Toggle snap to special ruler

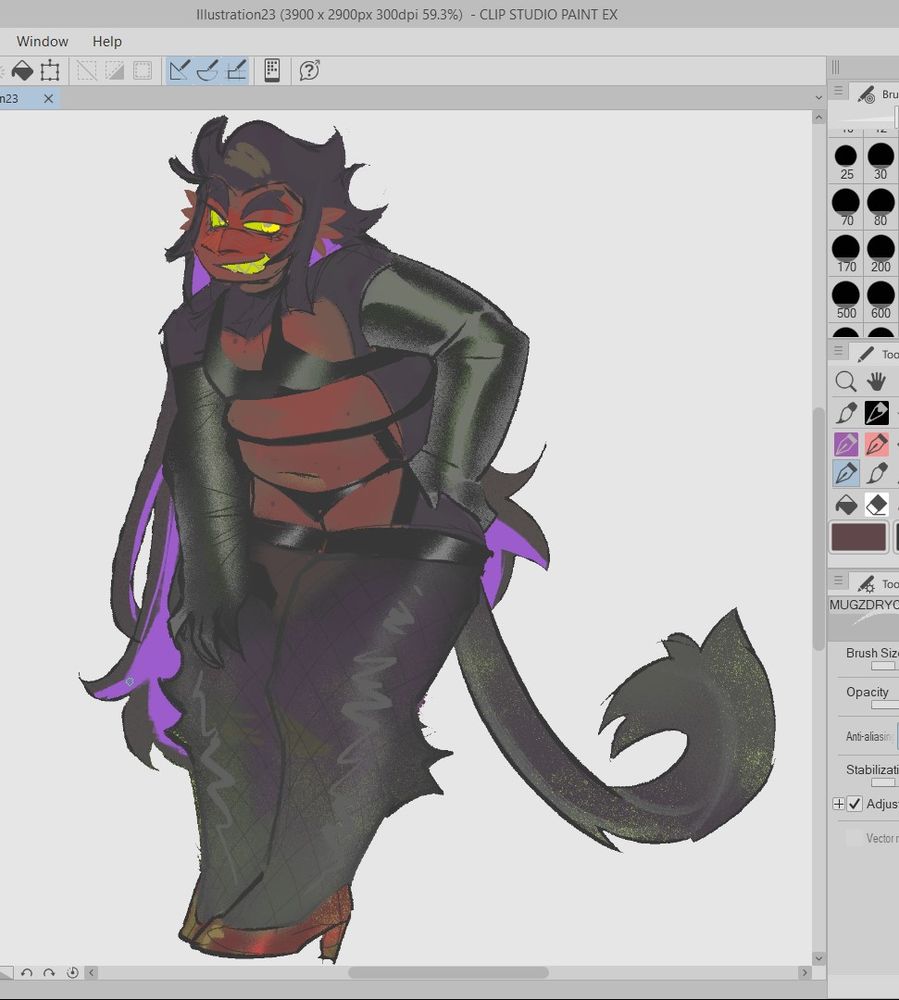click(208, 71)
